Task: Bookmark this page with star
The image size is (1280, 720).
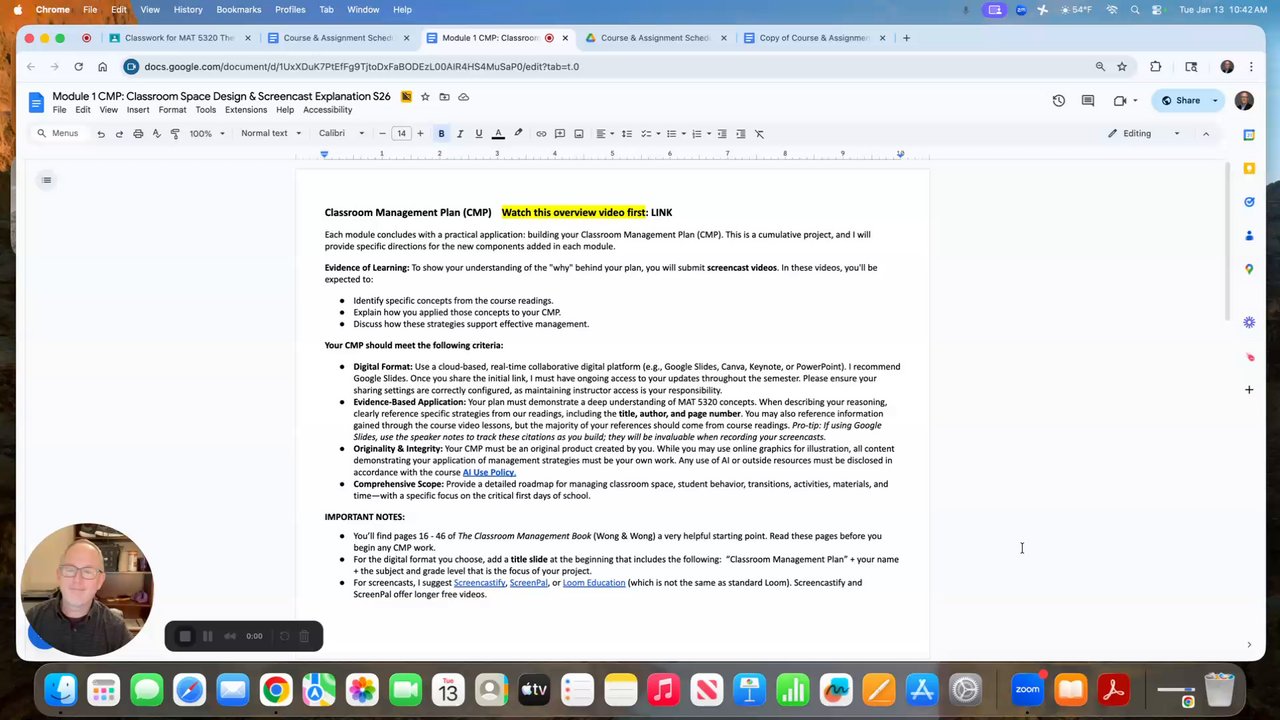Action: coord(1122,67)
